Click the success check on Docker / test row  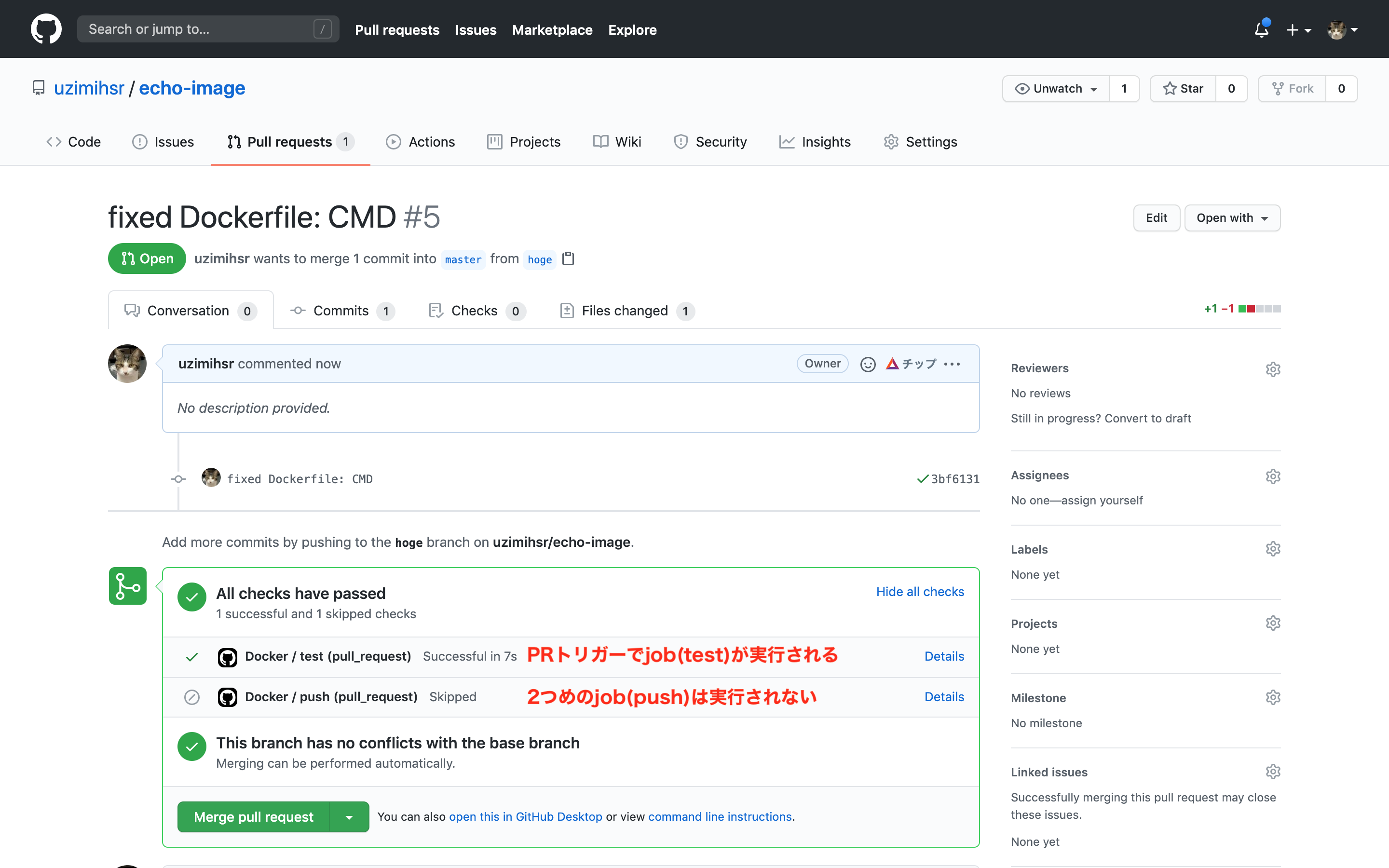point(191,657)
